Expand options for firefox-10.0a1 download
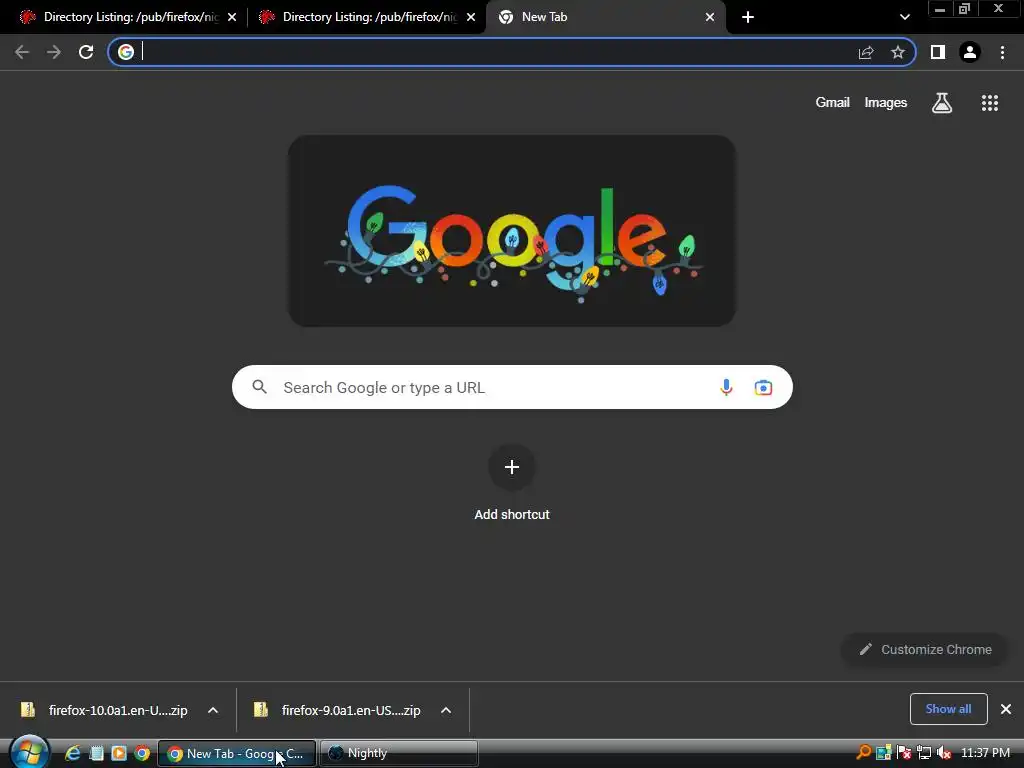This screenshot has height=768, width=1024. tap(213, 710)
